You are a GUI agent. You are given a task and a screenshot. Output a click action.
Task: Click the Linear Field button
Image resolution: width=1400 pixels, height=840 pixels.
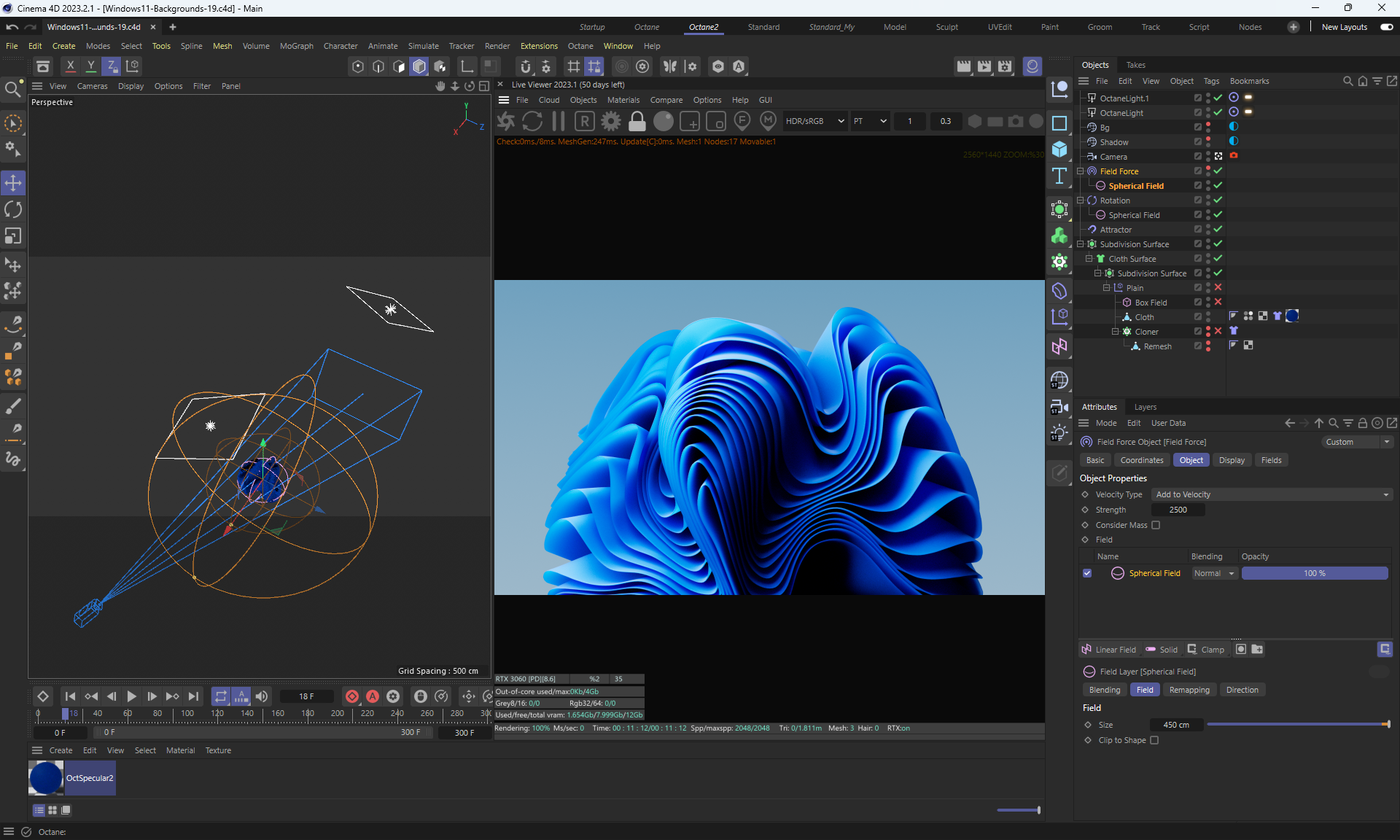tap(1108, 650)
